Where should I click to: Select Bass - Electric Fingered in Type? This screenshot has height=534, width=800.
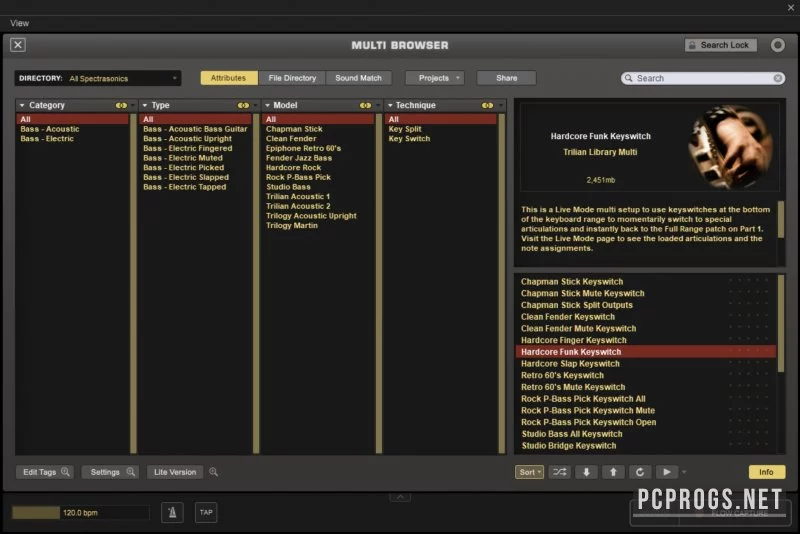pos(187,148)
